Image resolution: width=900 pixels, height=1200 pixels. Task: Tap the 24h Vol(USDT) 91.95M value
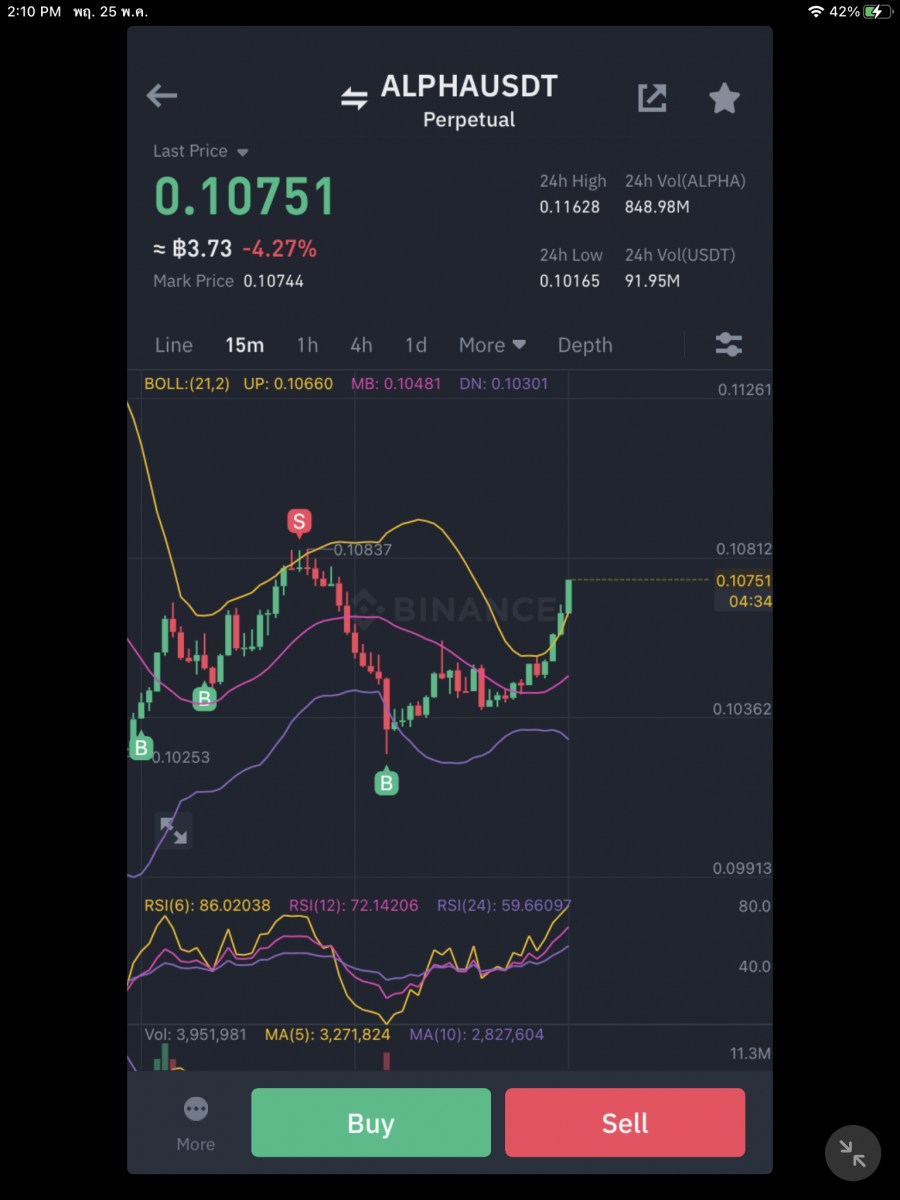[x=652, y=281]
